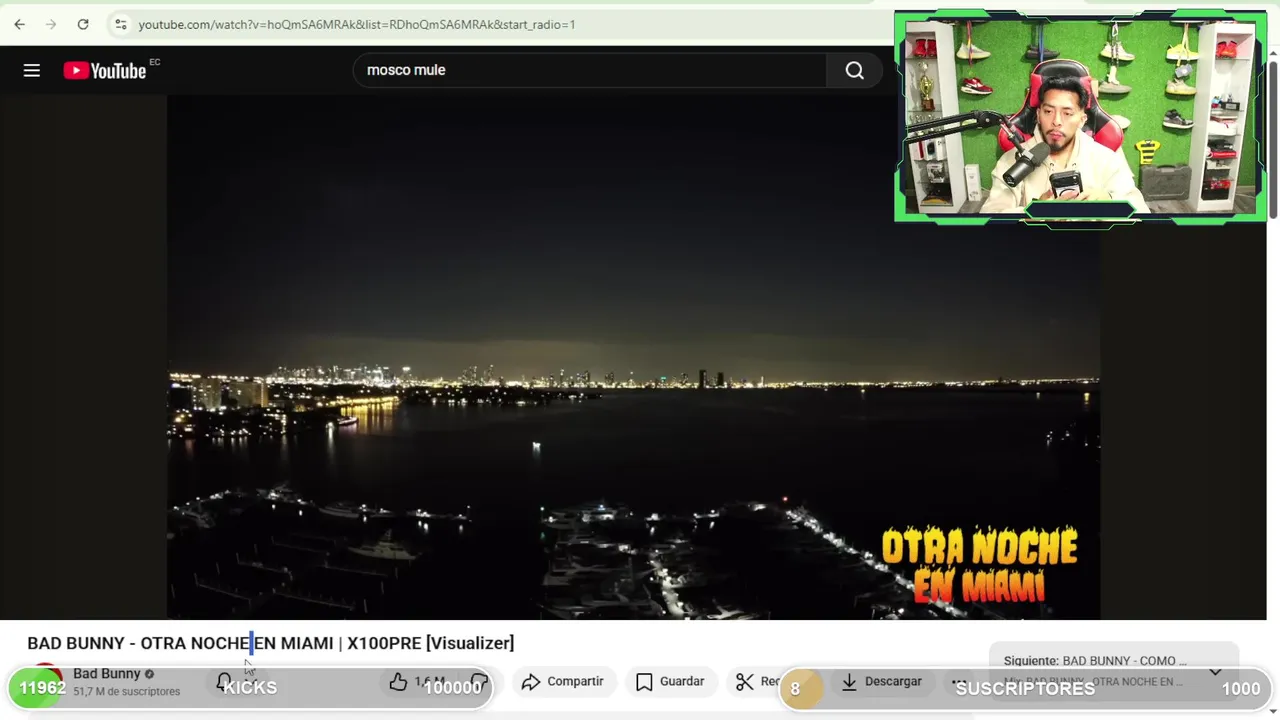Click the magnifying glass search button

(x=855, y=70)
